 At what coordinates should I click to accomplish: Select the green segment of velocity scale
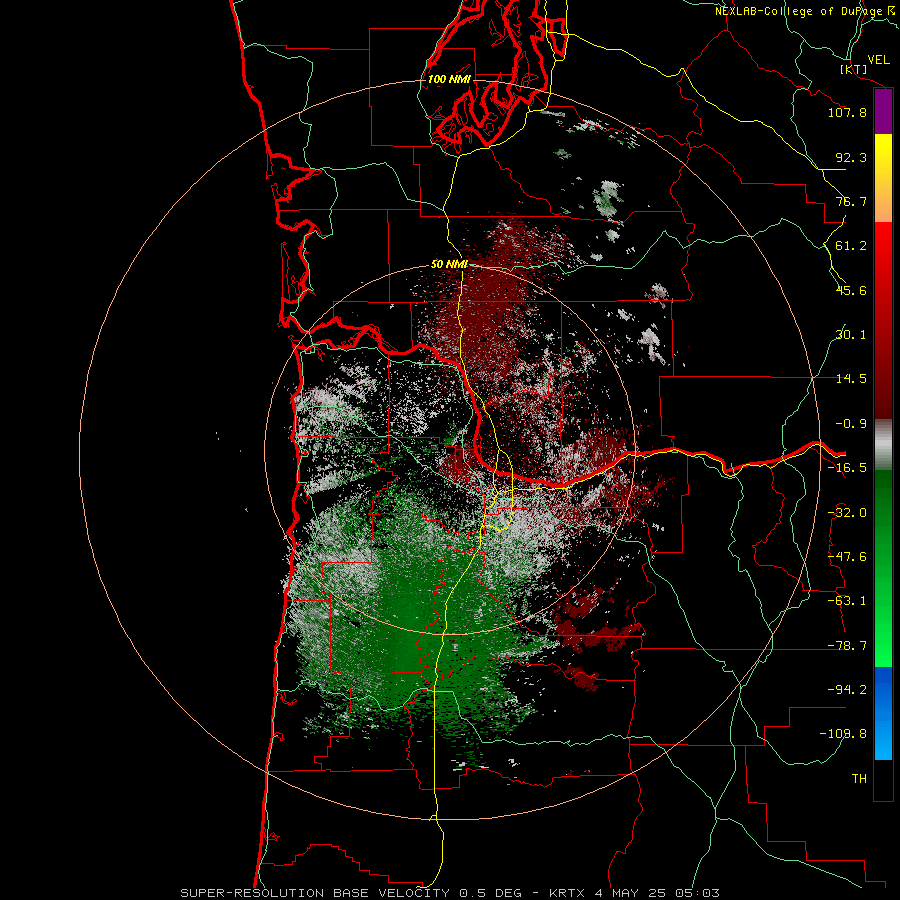[x=883, y=568]
